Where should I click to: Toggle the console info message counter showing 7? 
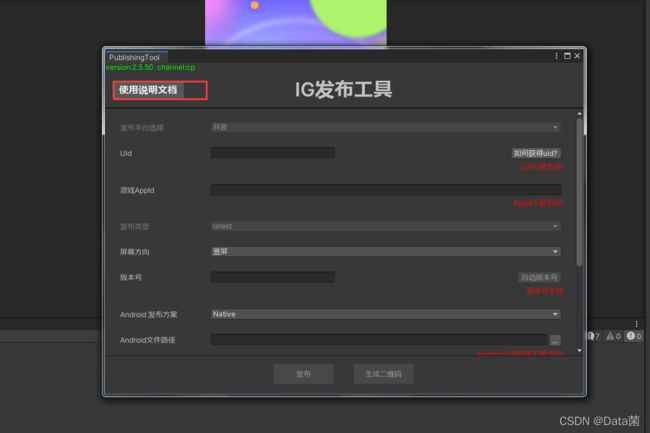593,336
